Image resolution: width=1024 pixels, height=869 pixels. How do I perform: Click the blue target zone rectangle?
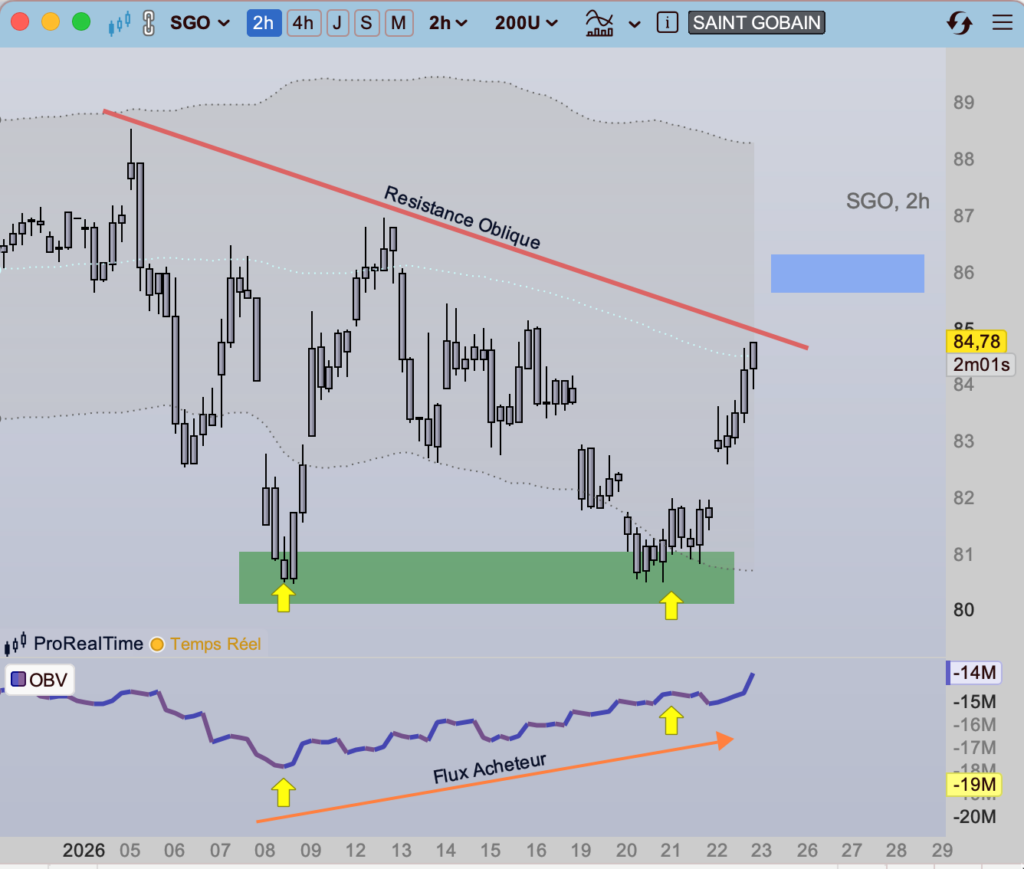pyautogui.click(x=847, y=273)
